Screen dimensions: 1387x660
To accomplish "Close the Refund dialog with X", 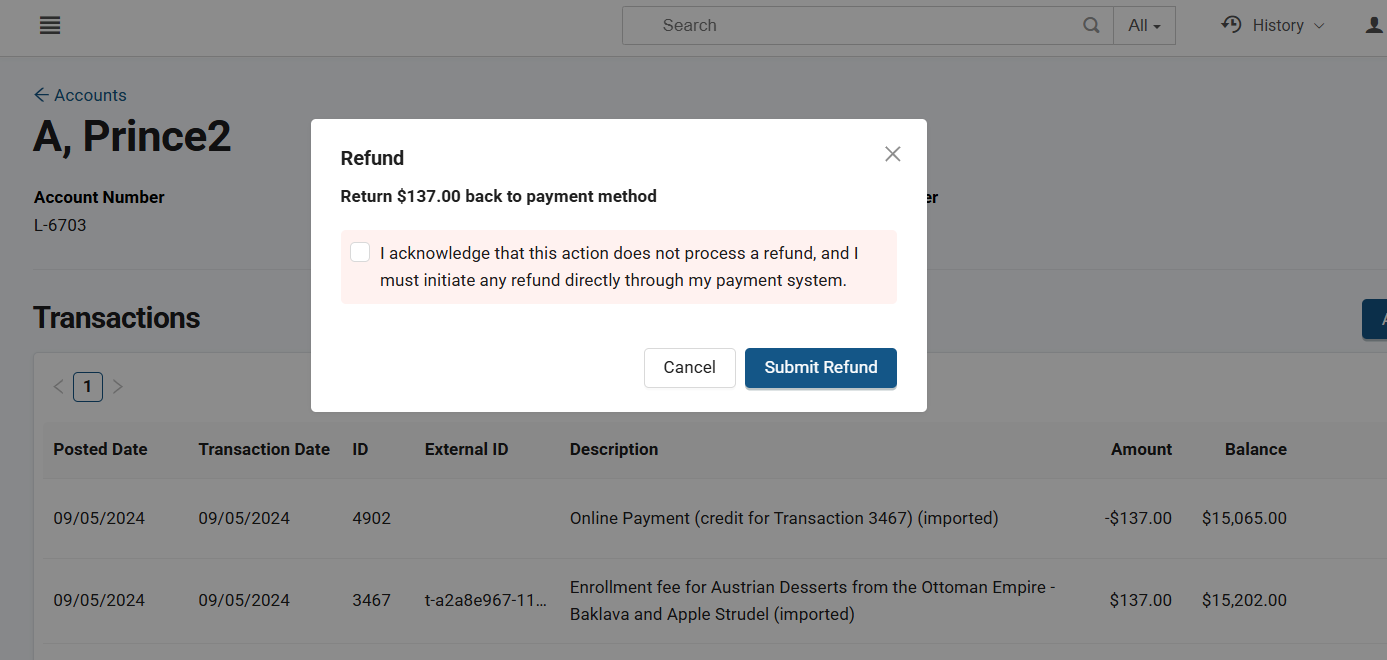I will 893,154.
